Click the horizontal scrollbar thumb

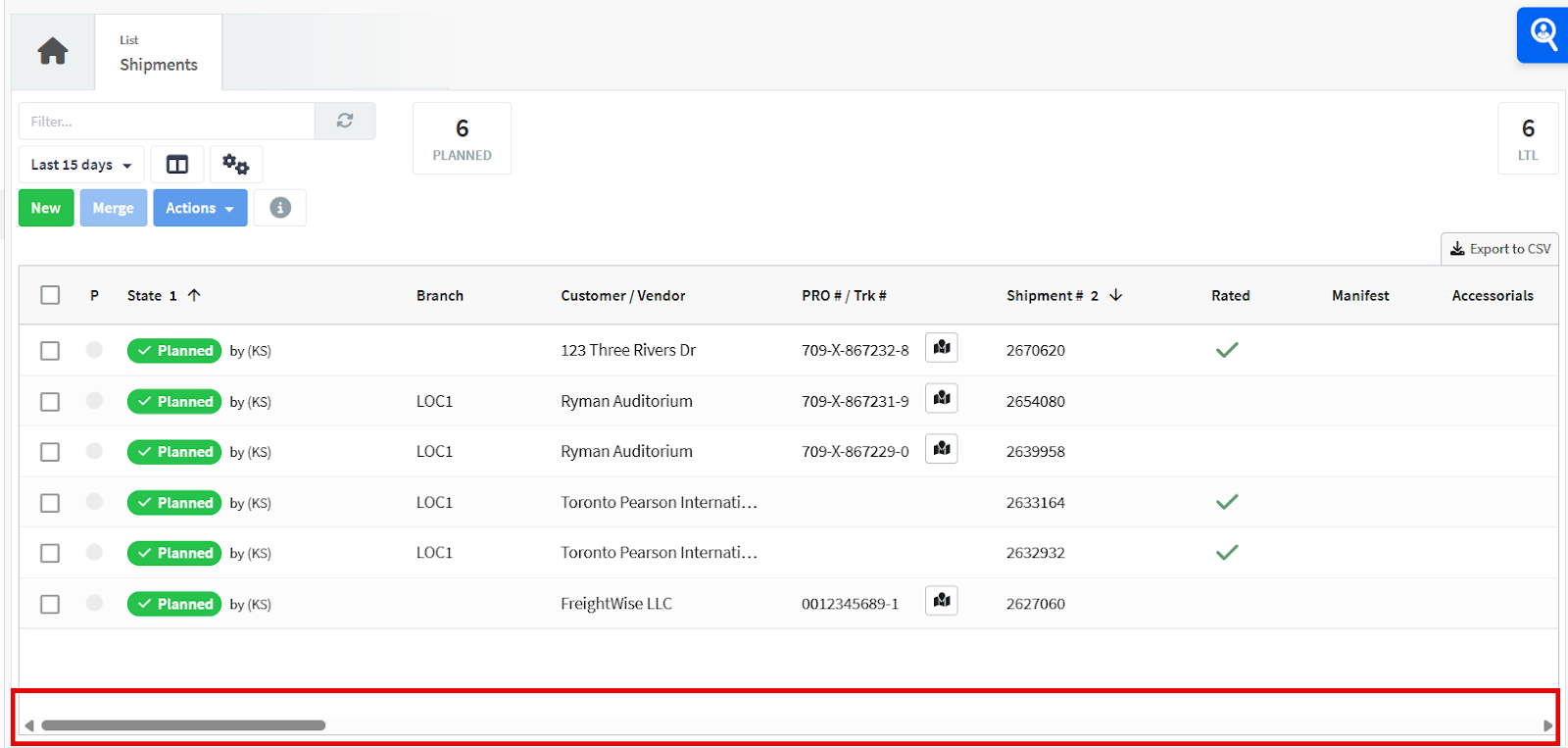tap(183, 725)
